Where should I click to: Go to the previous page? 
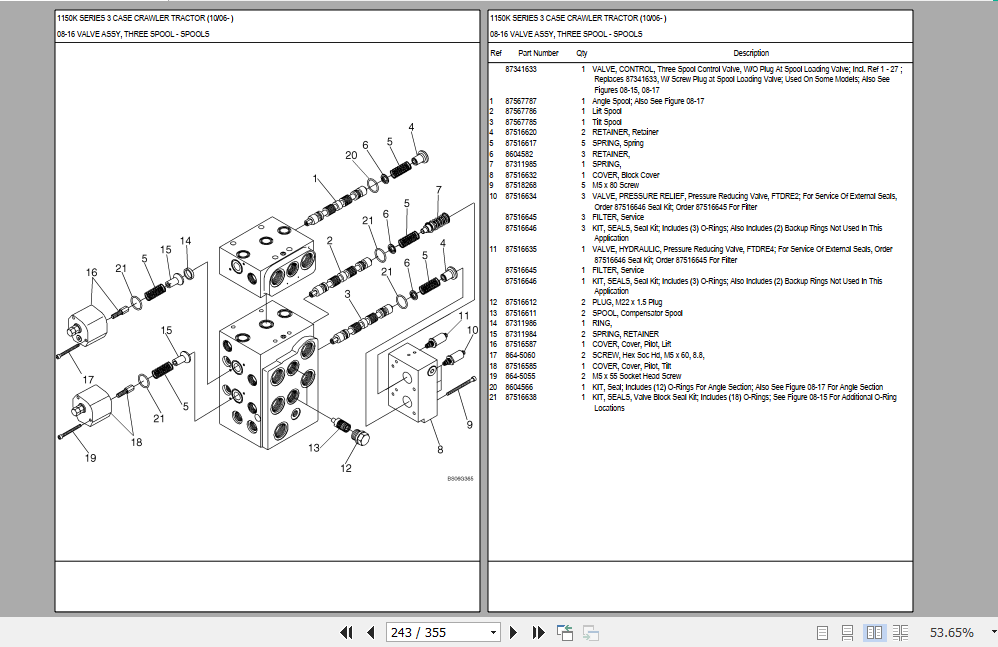(371, 632)
